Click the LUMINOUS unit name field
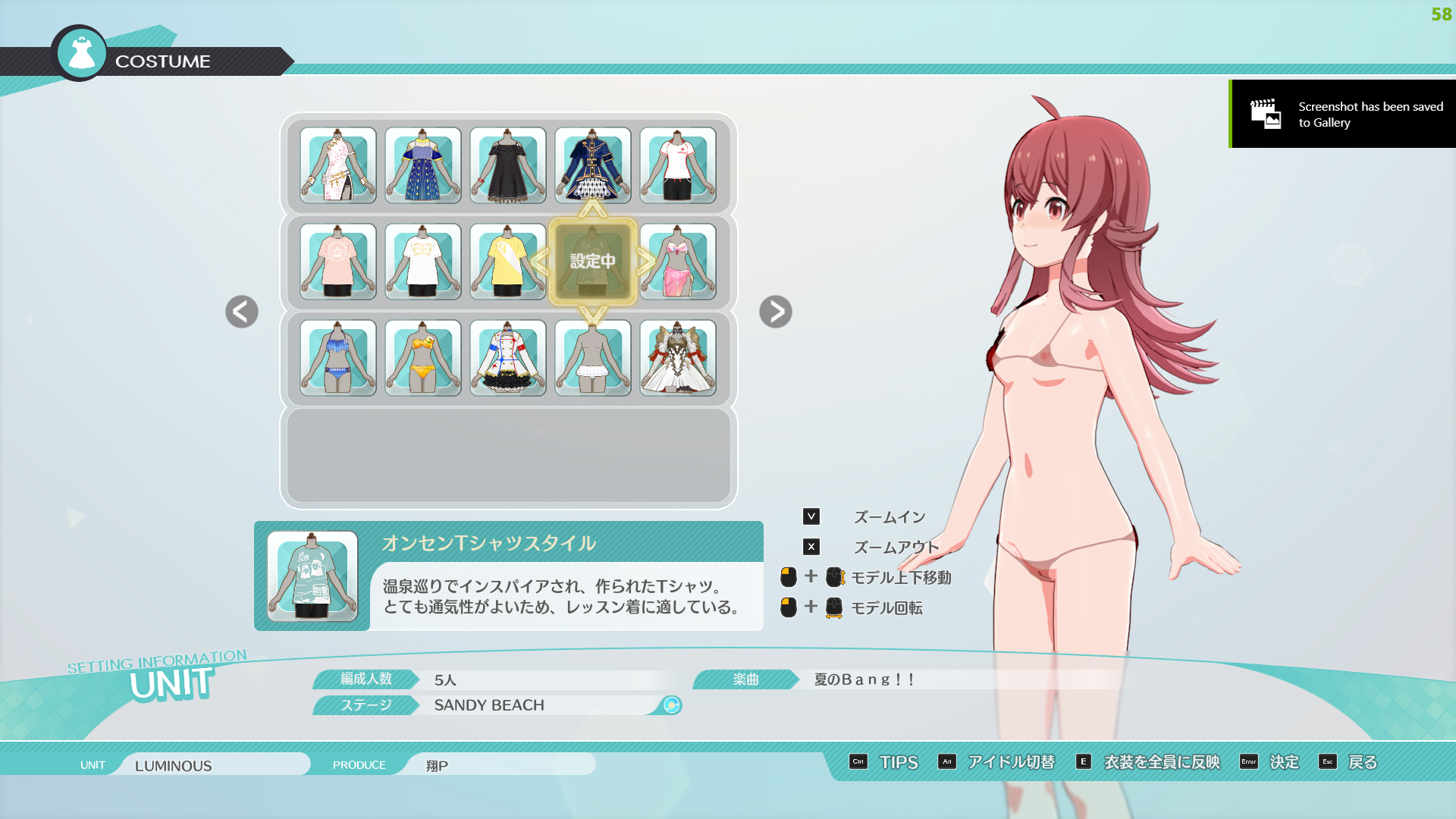This screenshot has width=1456, height=819. tap(215, 765)
